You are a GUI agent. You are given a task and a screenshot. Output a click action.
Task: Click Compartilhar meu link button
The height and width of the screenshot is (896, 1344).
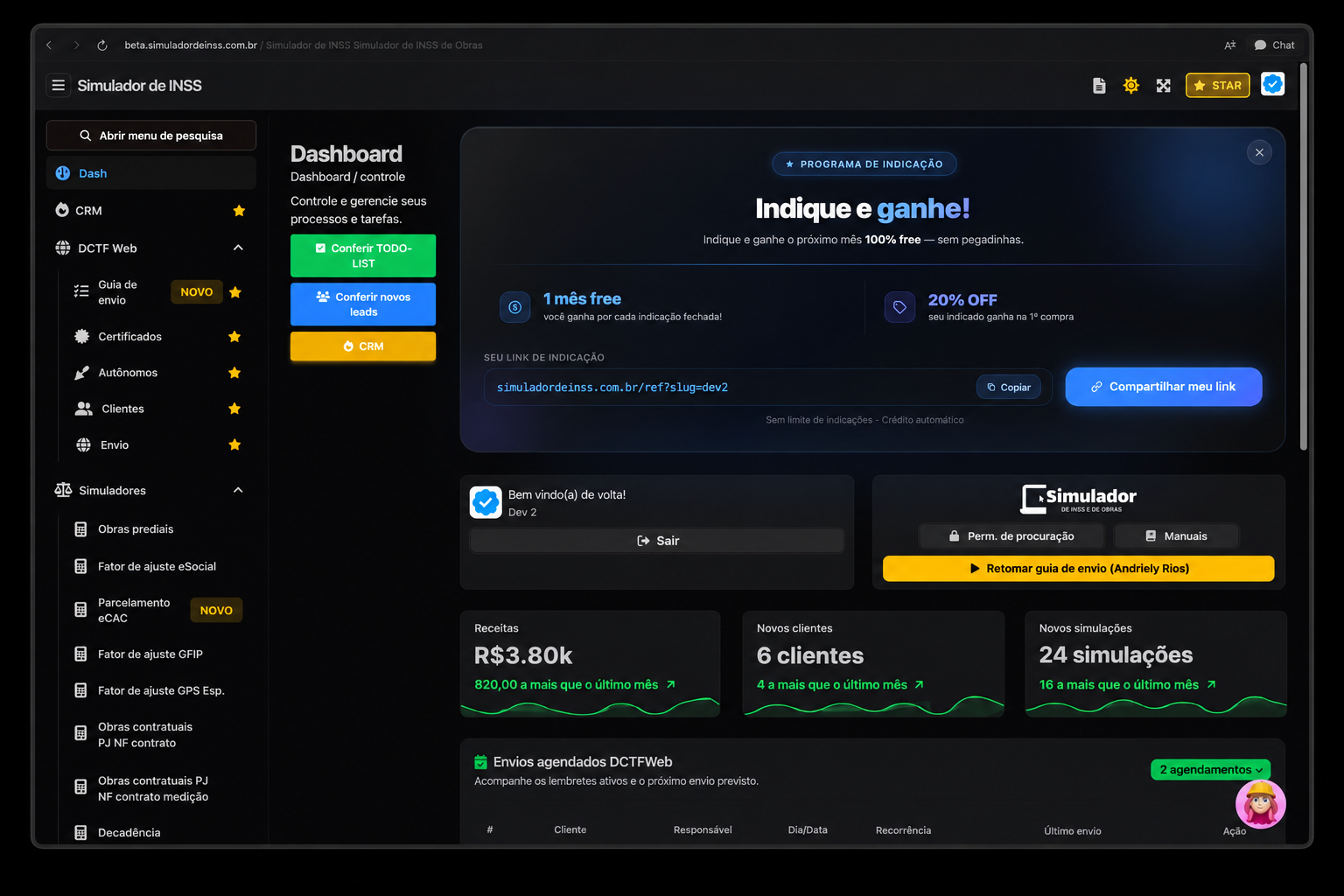(1164, 387)
